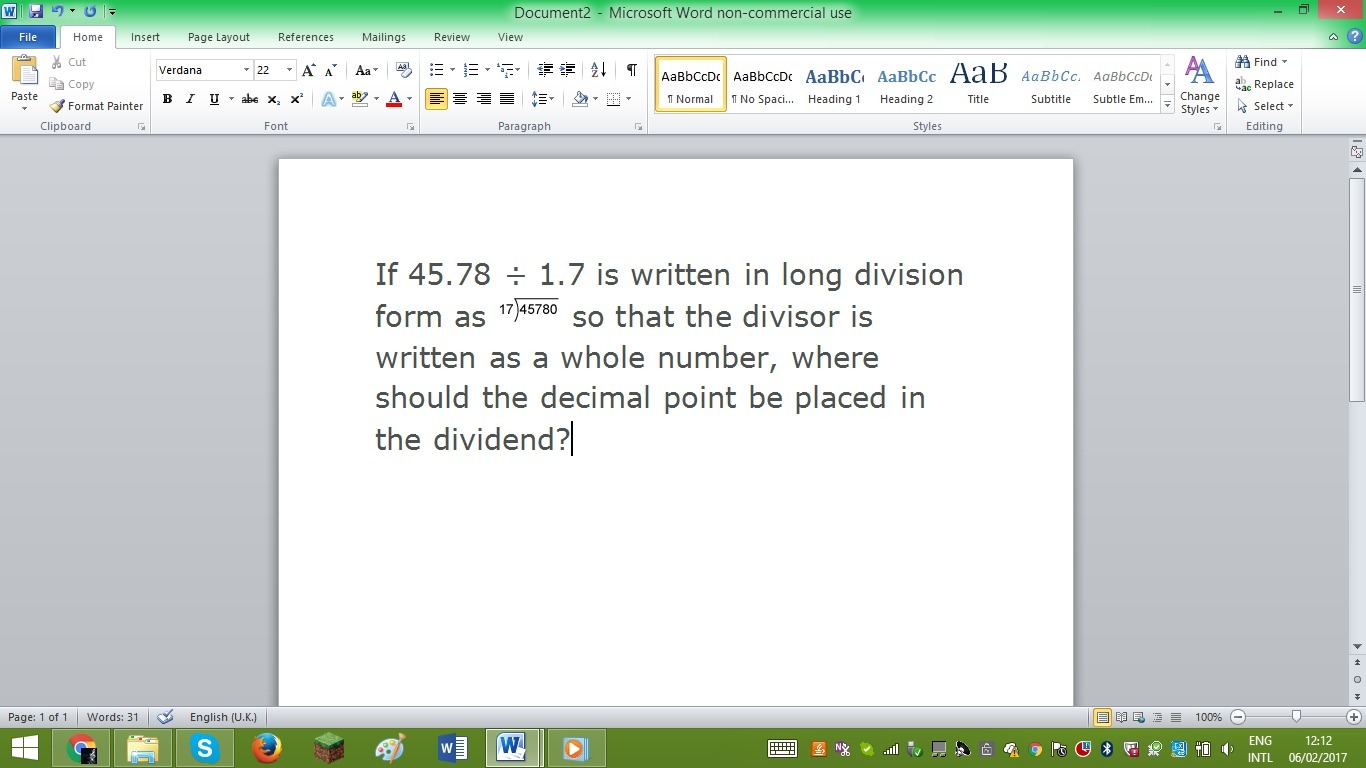The height and width of the screenshot is (768, 1366).
Task: Open the References ribbon tab
Action: 306,37
